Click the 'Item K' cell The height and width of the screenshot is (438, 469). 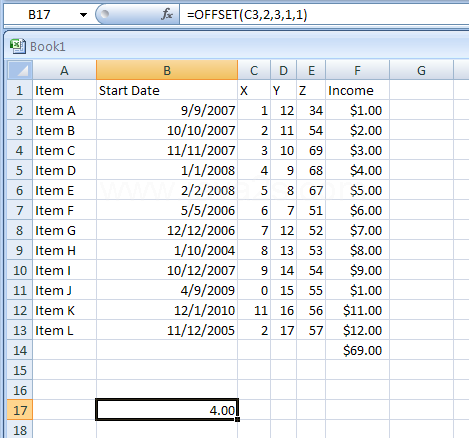pyautogui.click(x=64, y=310)
